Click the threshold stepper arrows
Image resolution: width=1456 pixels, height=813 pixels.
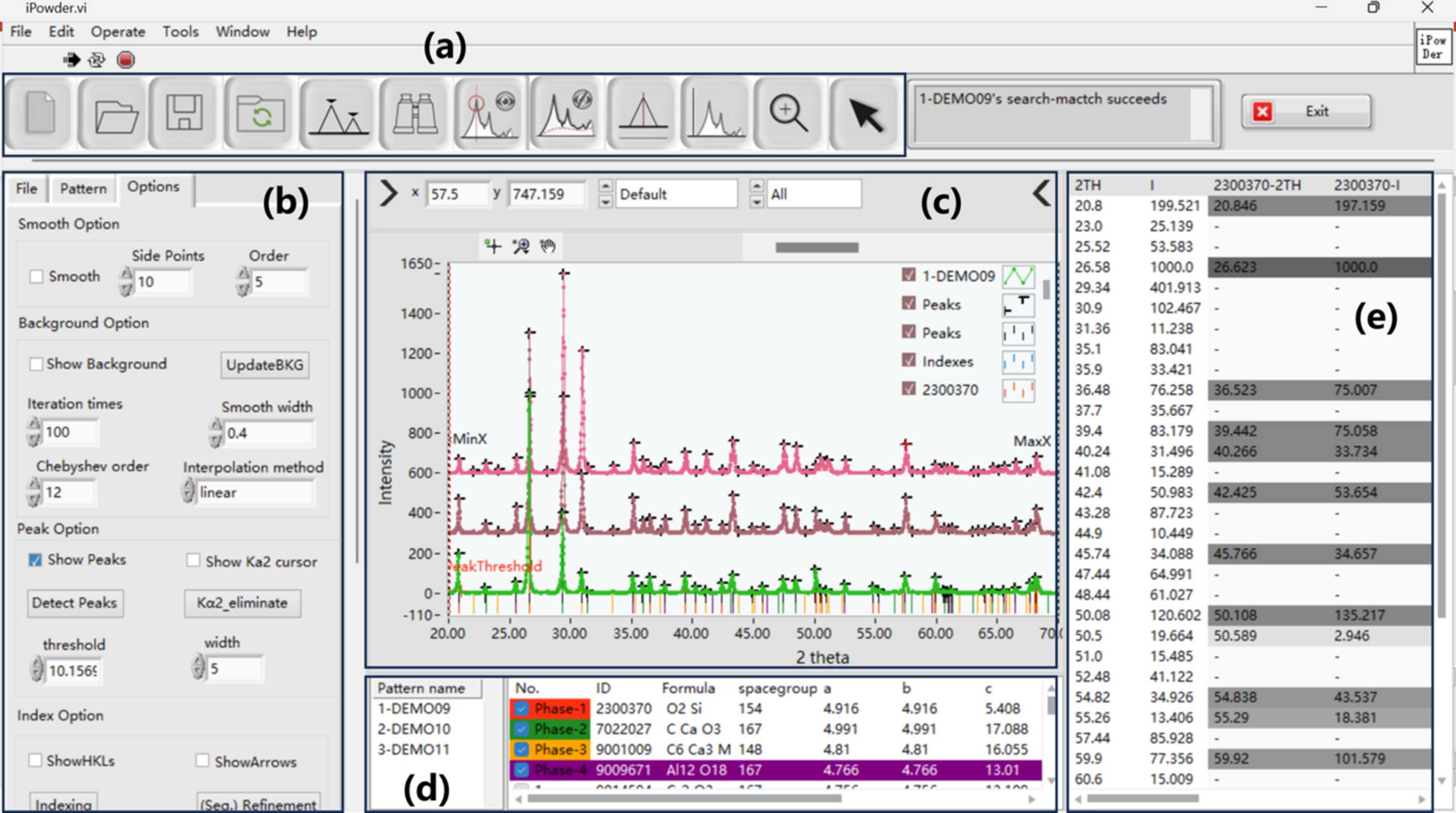tap(37, 670)
